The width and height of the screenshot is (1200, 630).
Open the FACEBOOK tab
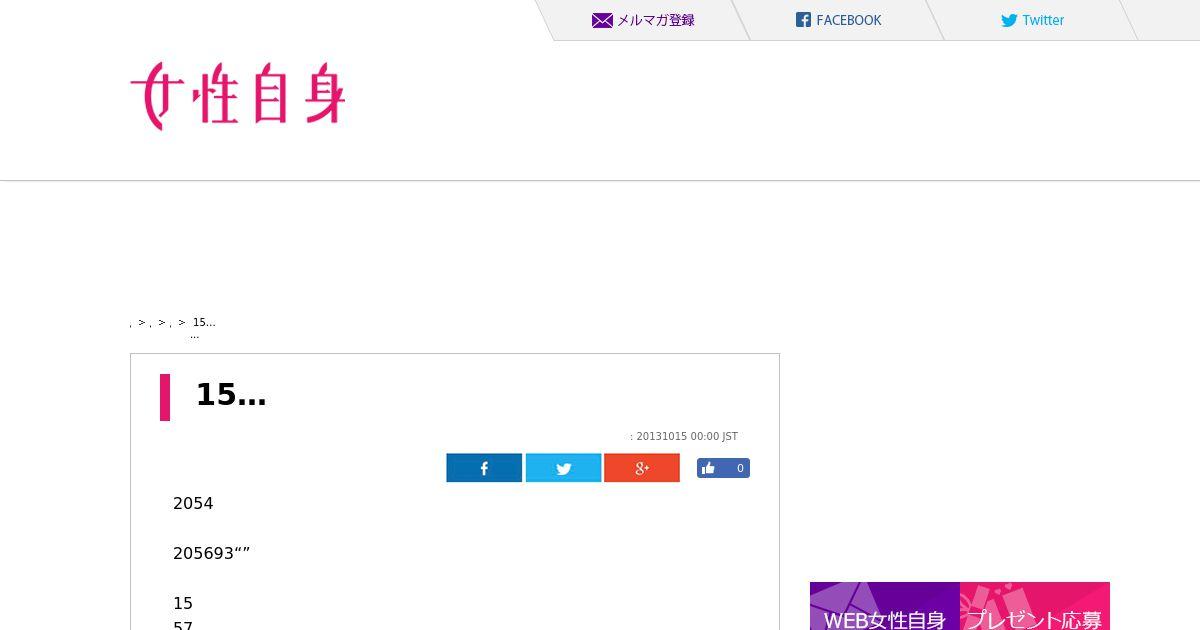pos(838,20)
